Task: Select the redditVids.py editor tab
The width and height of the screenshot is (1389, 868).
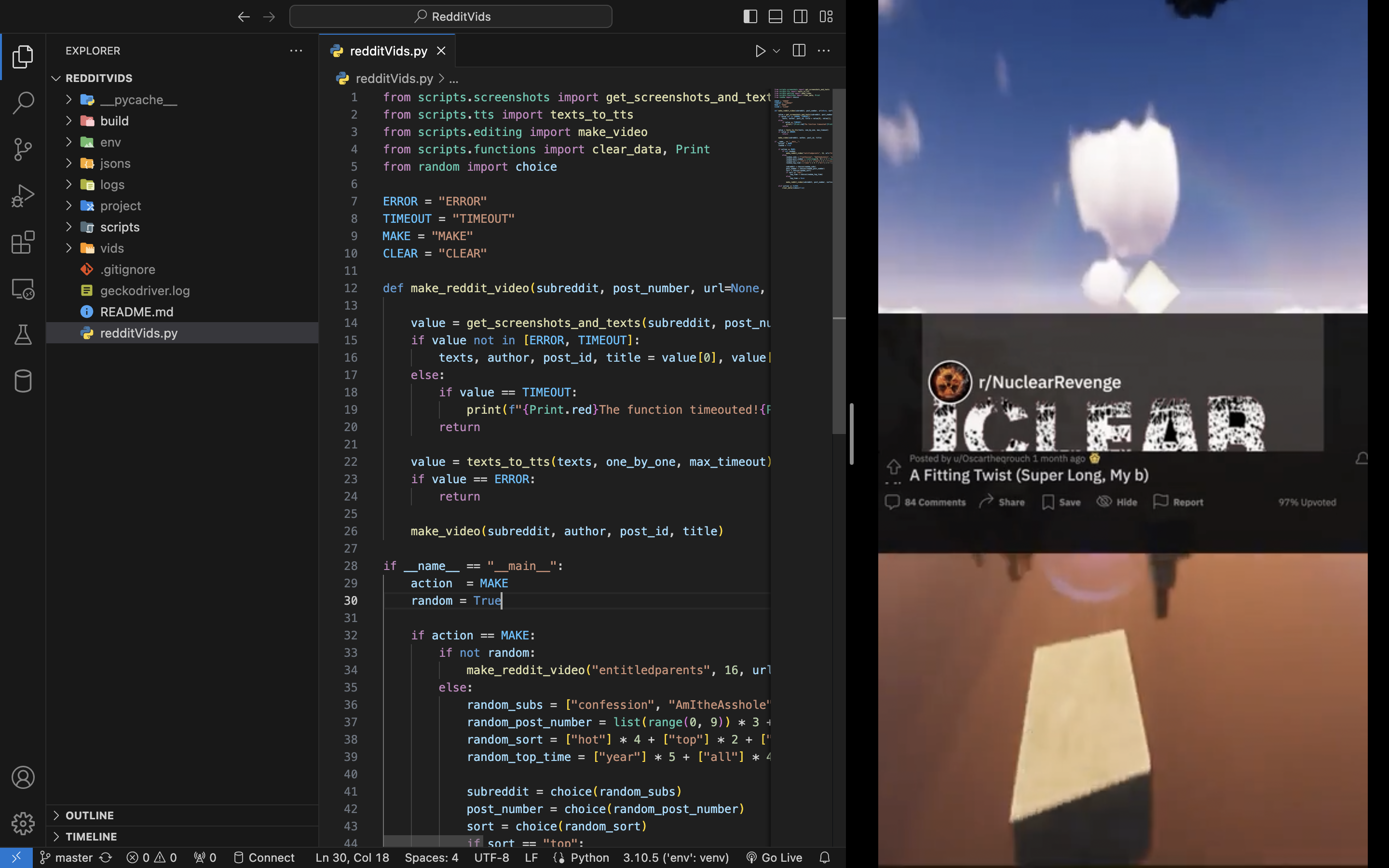Action: (387, 51)
